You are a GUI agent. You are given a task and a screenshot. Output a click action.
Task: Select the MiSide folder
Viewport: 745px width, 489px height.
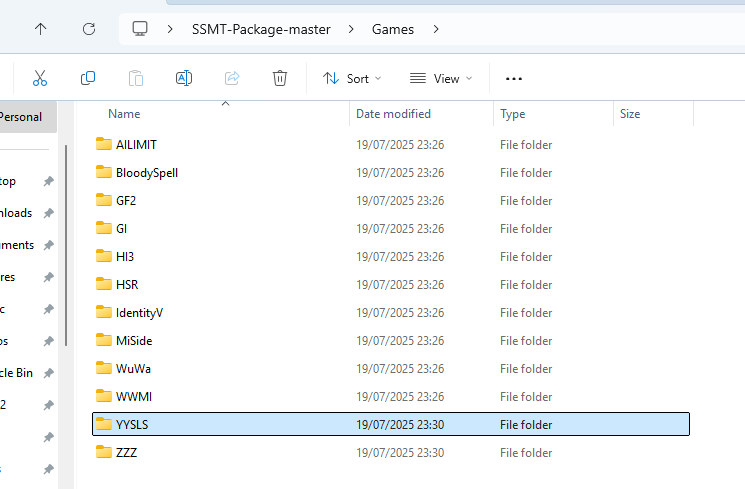391,341
